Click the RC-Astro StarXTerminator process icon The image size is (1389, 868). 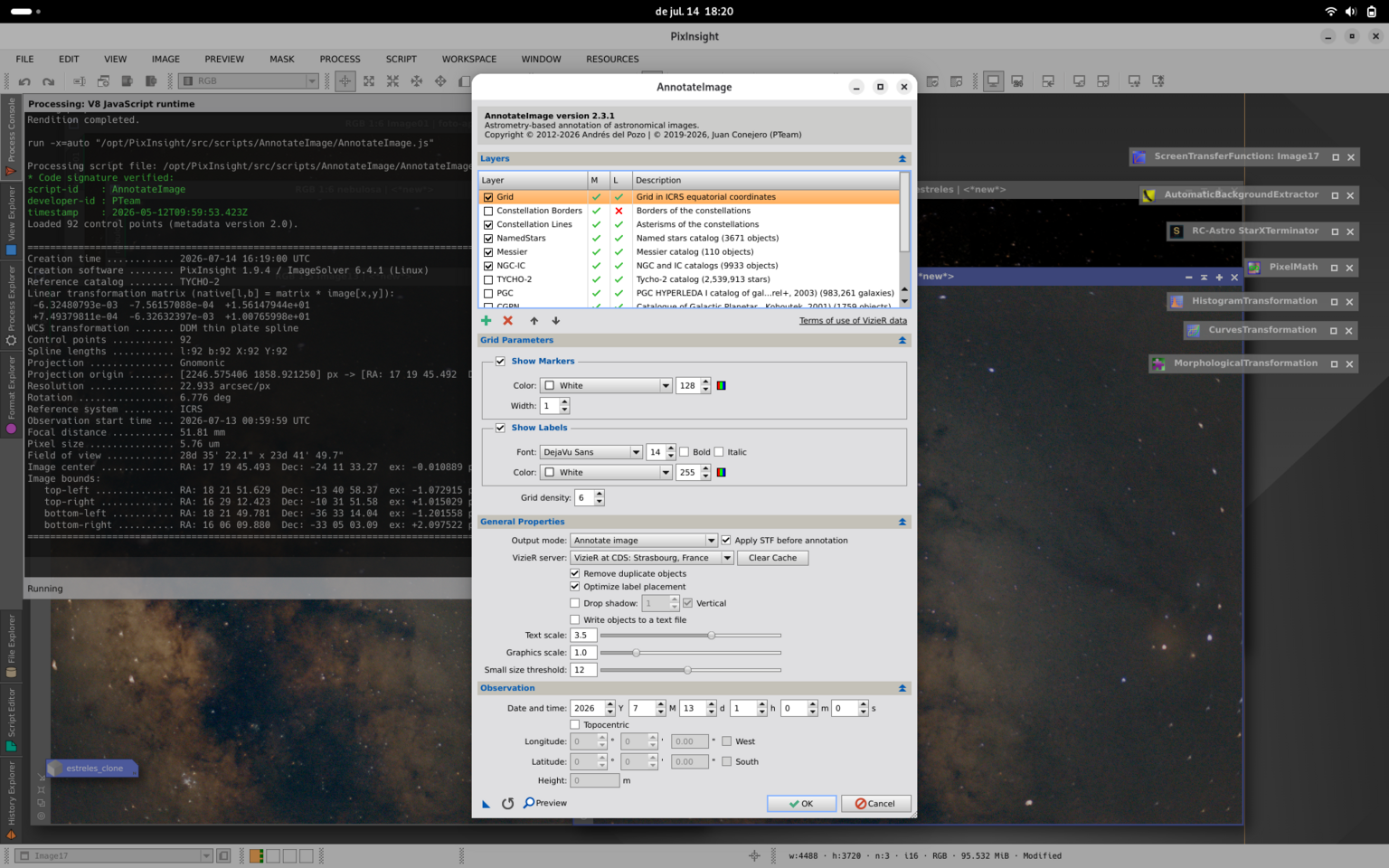pos(1176,231)
